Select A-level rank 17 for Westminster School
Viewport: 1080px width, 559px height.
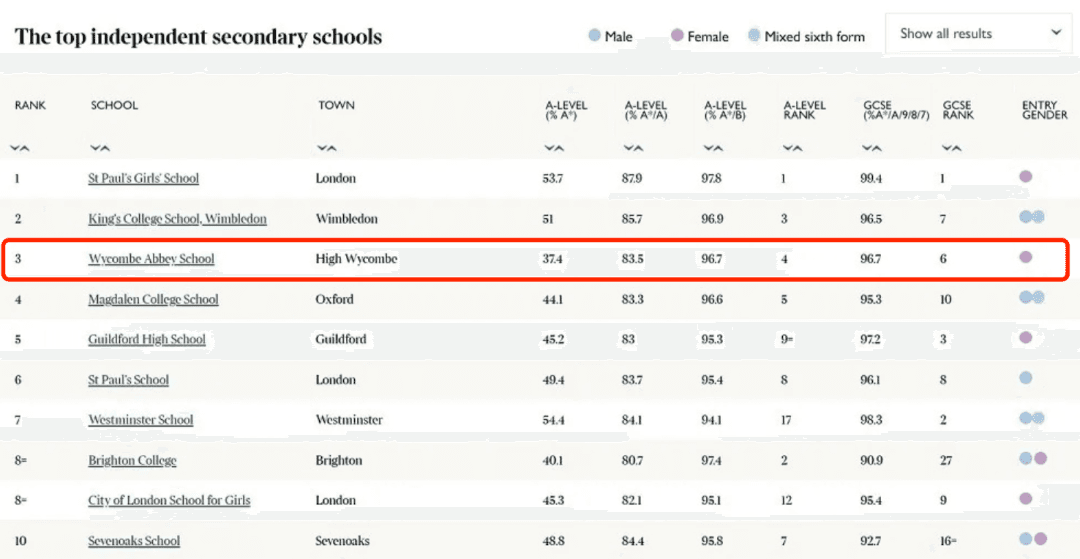coord(787,420)
